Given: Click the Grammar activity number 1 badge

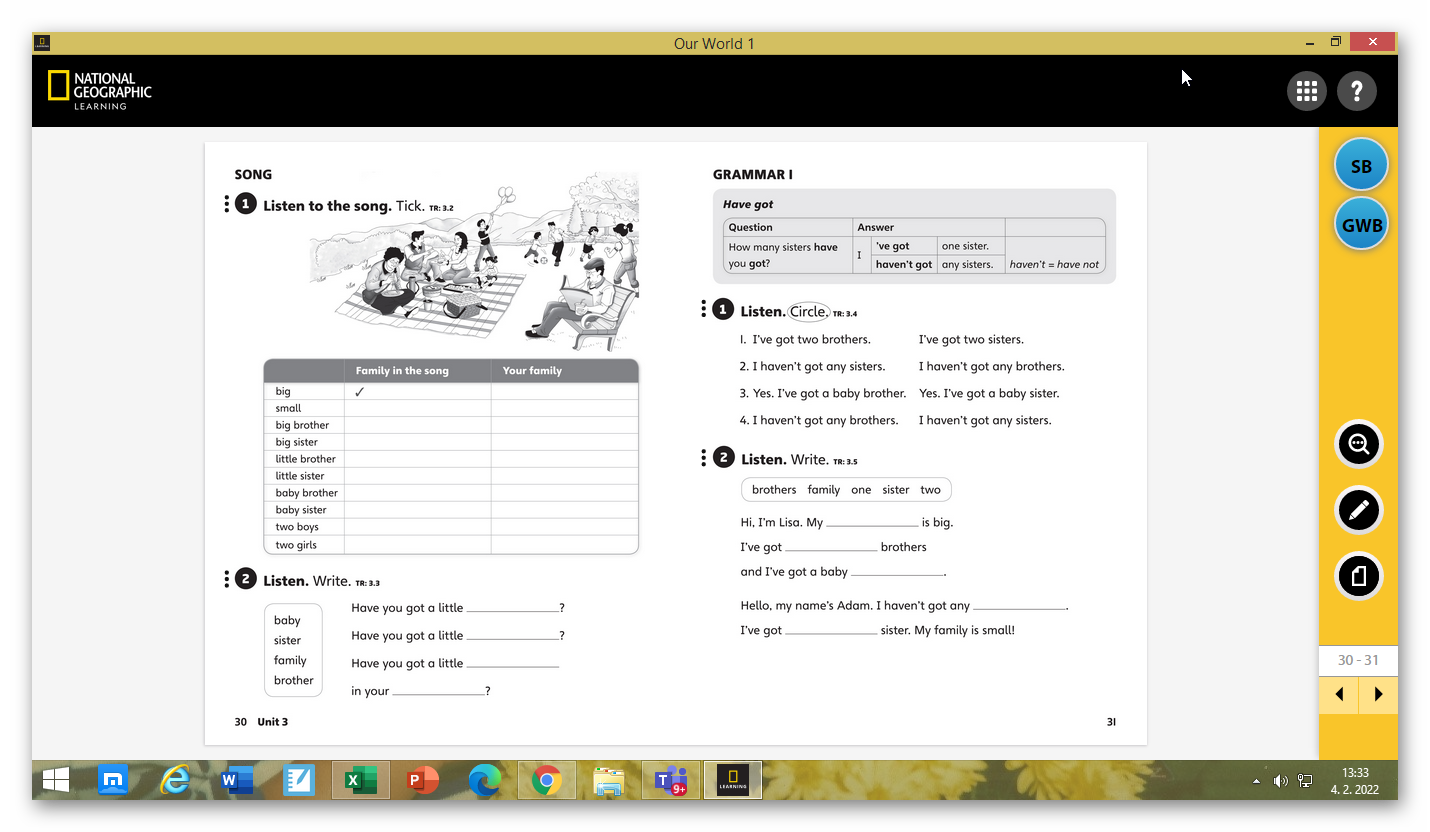Looking at the screenshot, I should [x=723, y=310].
